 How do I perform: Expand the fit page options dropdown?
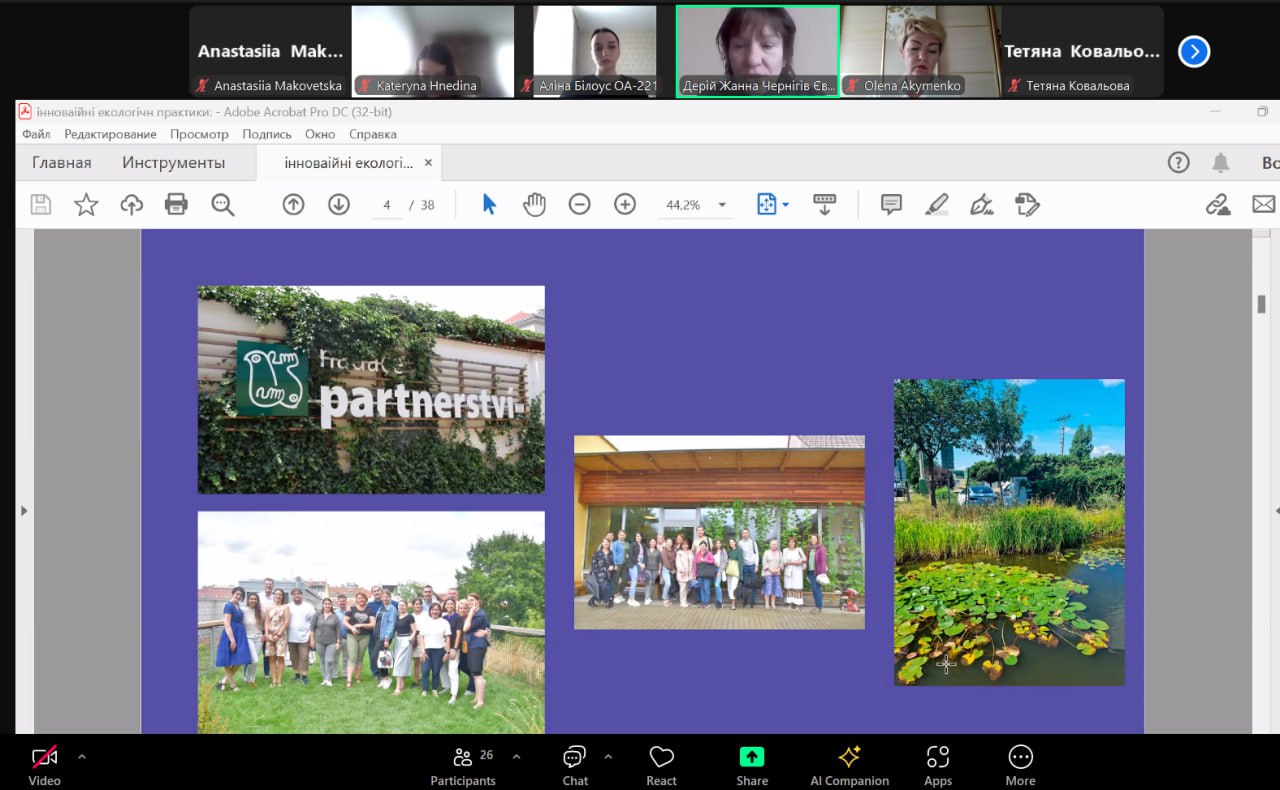785,205
